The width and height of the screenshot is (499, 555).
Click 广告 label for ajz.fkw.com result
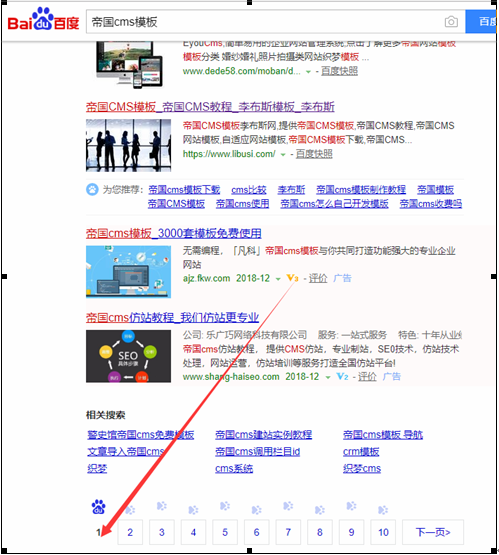pyautogui.click(x=342, y=278)
